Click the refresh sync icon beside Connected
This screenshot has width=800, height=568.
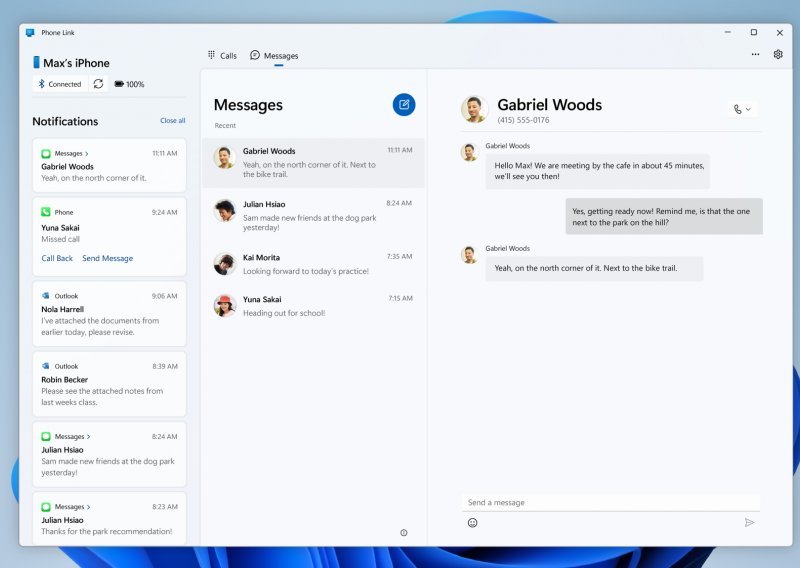(x=98, y=84)
